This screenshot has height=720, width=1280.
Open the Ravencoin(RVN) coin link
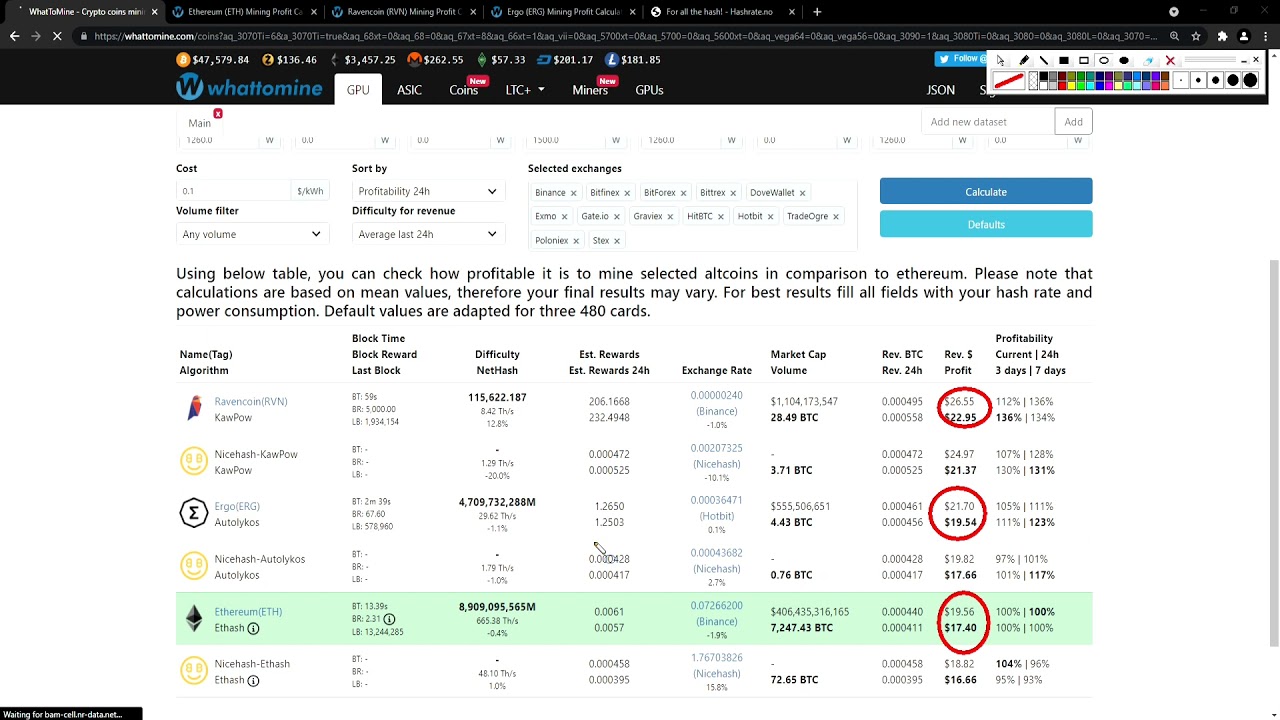[251, 402]
